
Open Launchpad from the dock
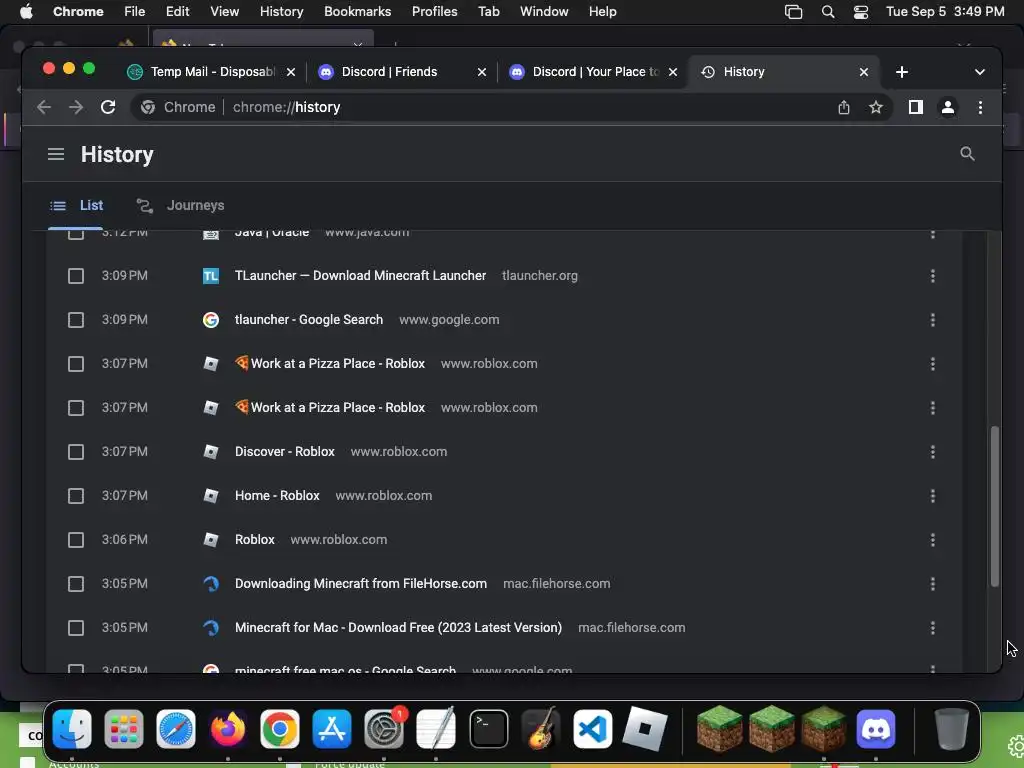[x=123, y=729]
